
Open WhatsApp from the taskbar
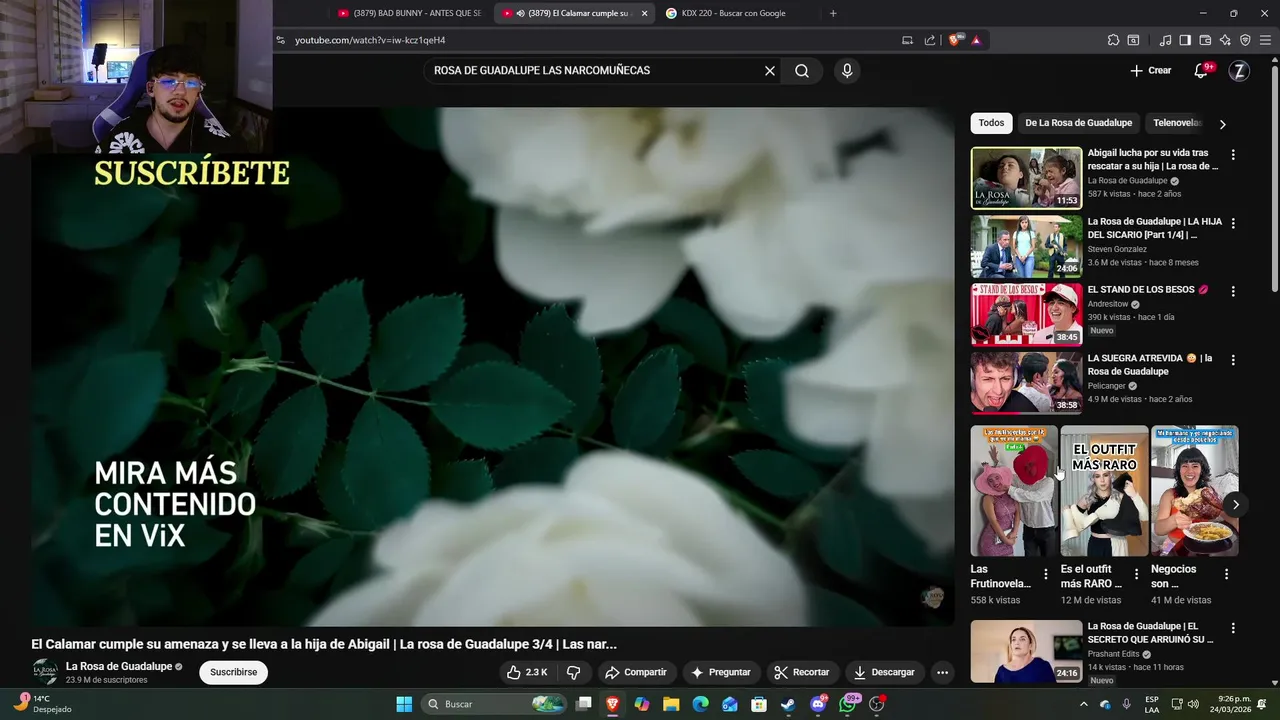click(x=848, y=704)
